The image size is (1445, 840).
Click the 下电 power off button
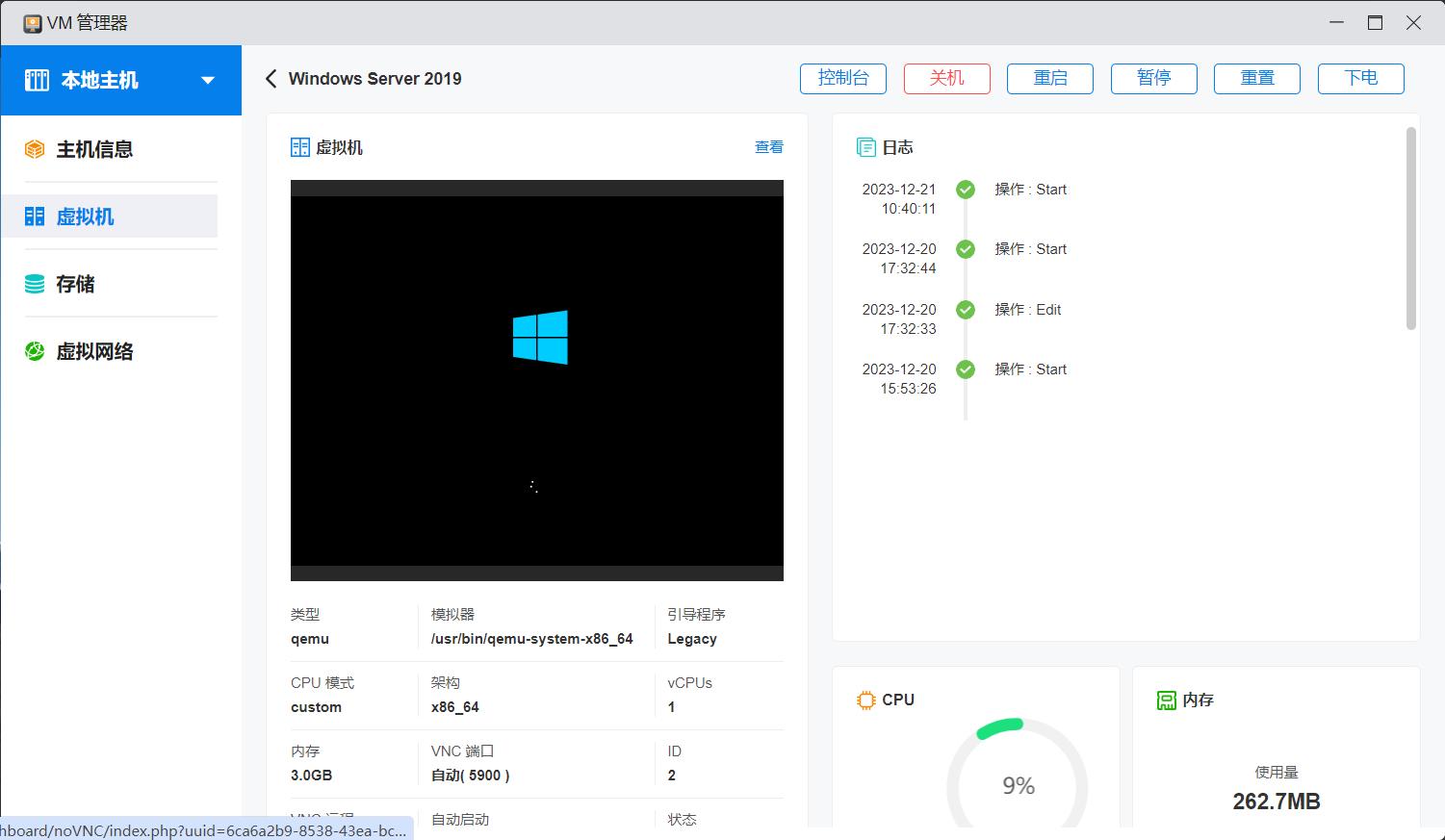[1361, 79]
